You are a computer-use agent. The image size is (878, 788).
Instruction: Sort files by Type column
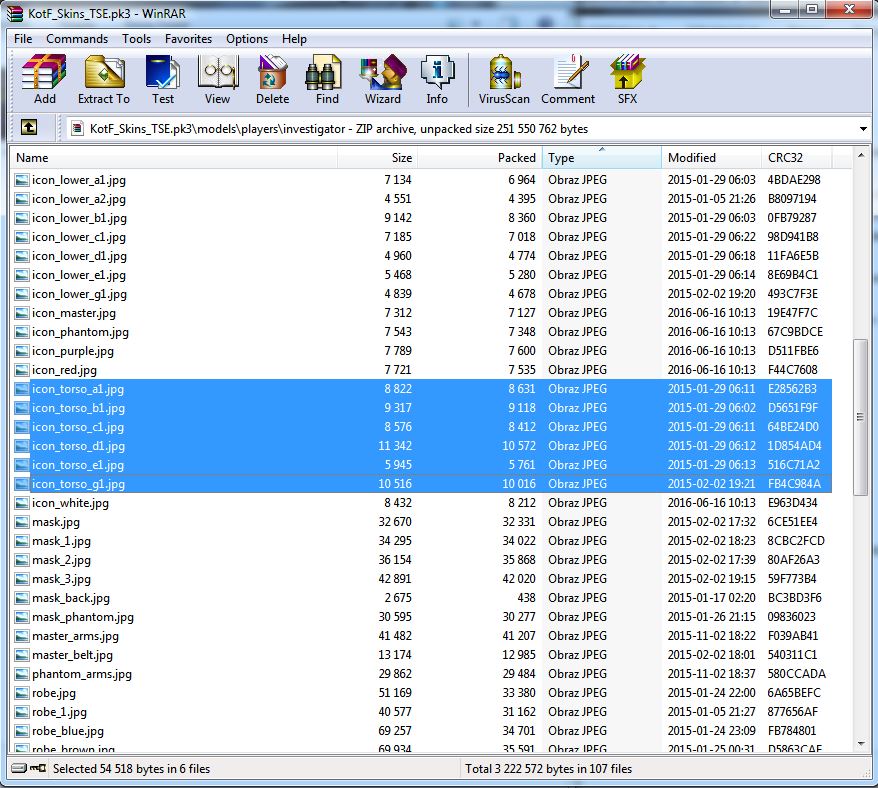click(602, 157)
